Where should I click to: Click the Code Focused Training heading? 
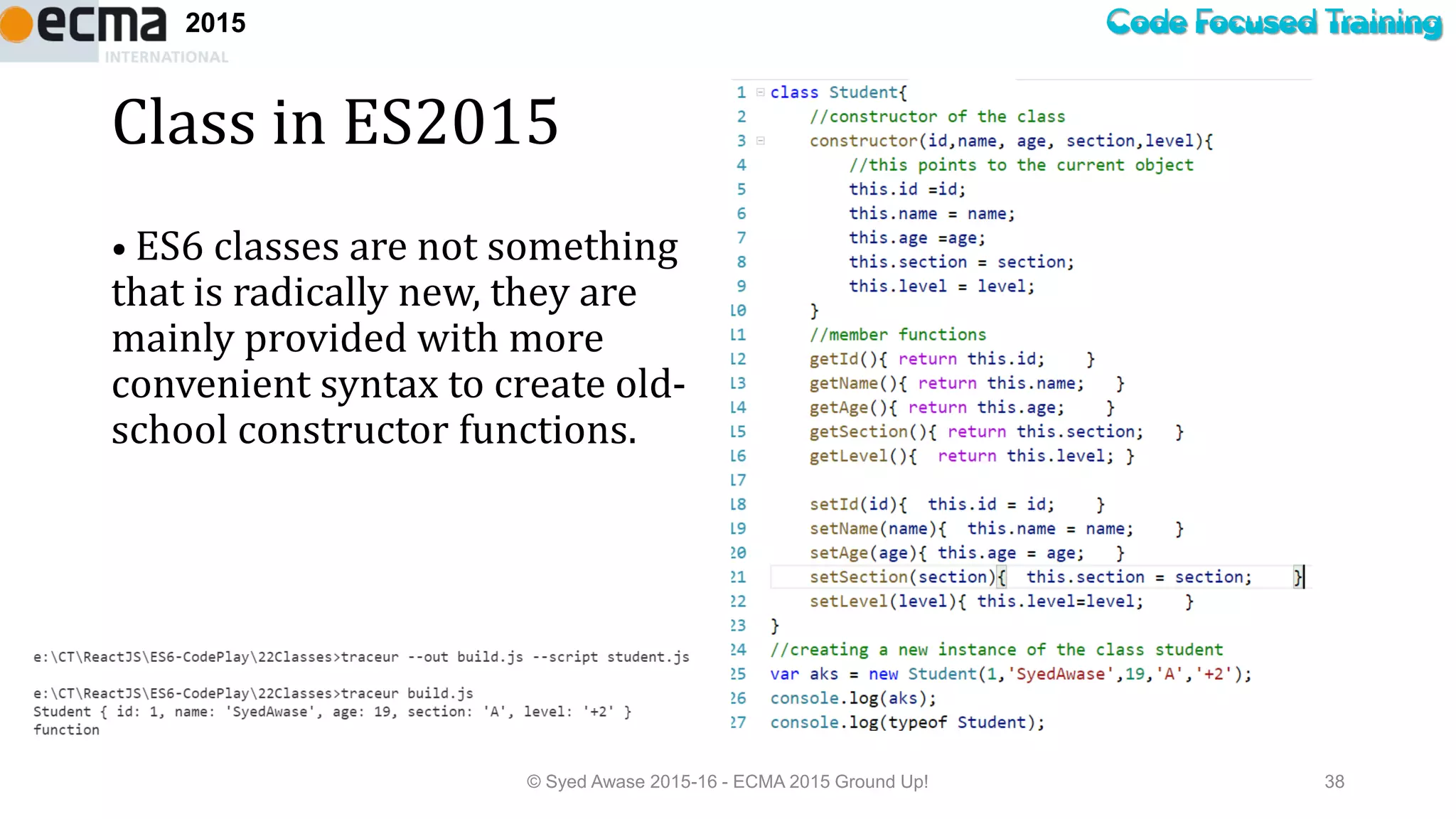point(1274,22)
